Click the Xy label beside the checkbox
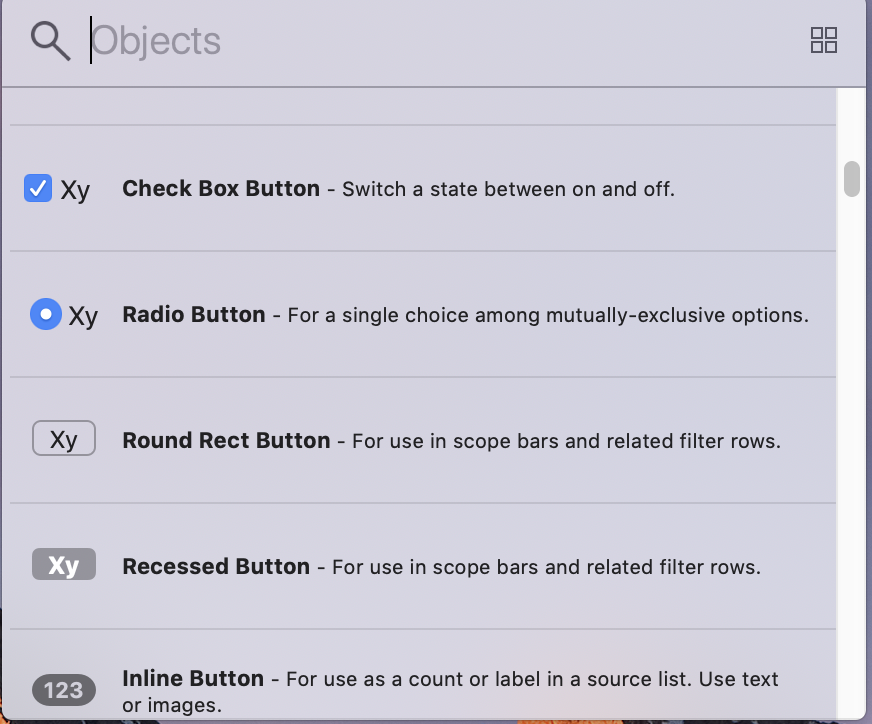872x724 pixels. (x=75, y=190)
